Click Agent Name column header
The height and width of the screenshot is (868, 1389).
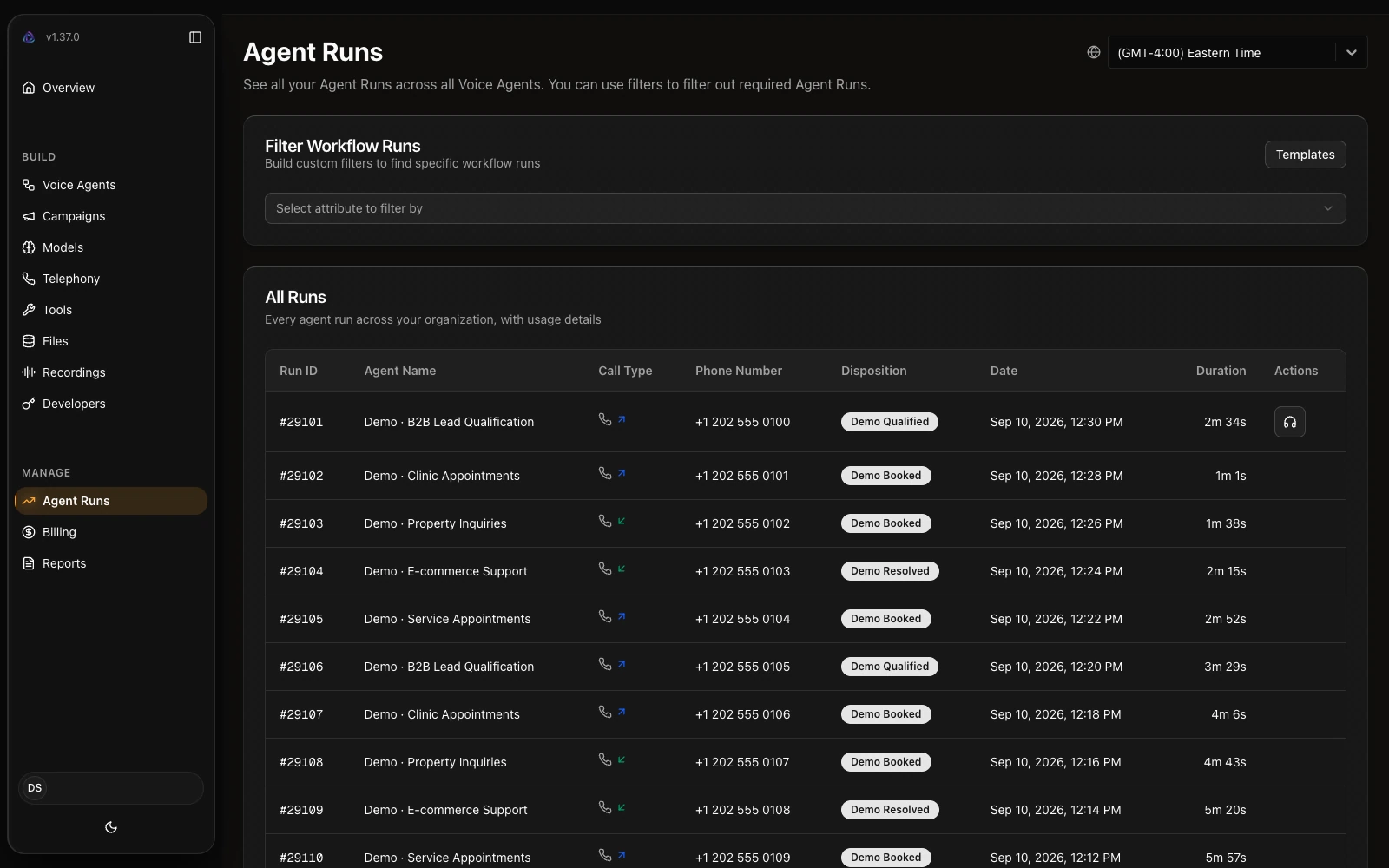[x=400, y=371]
